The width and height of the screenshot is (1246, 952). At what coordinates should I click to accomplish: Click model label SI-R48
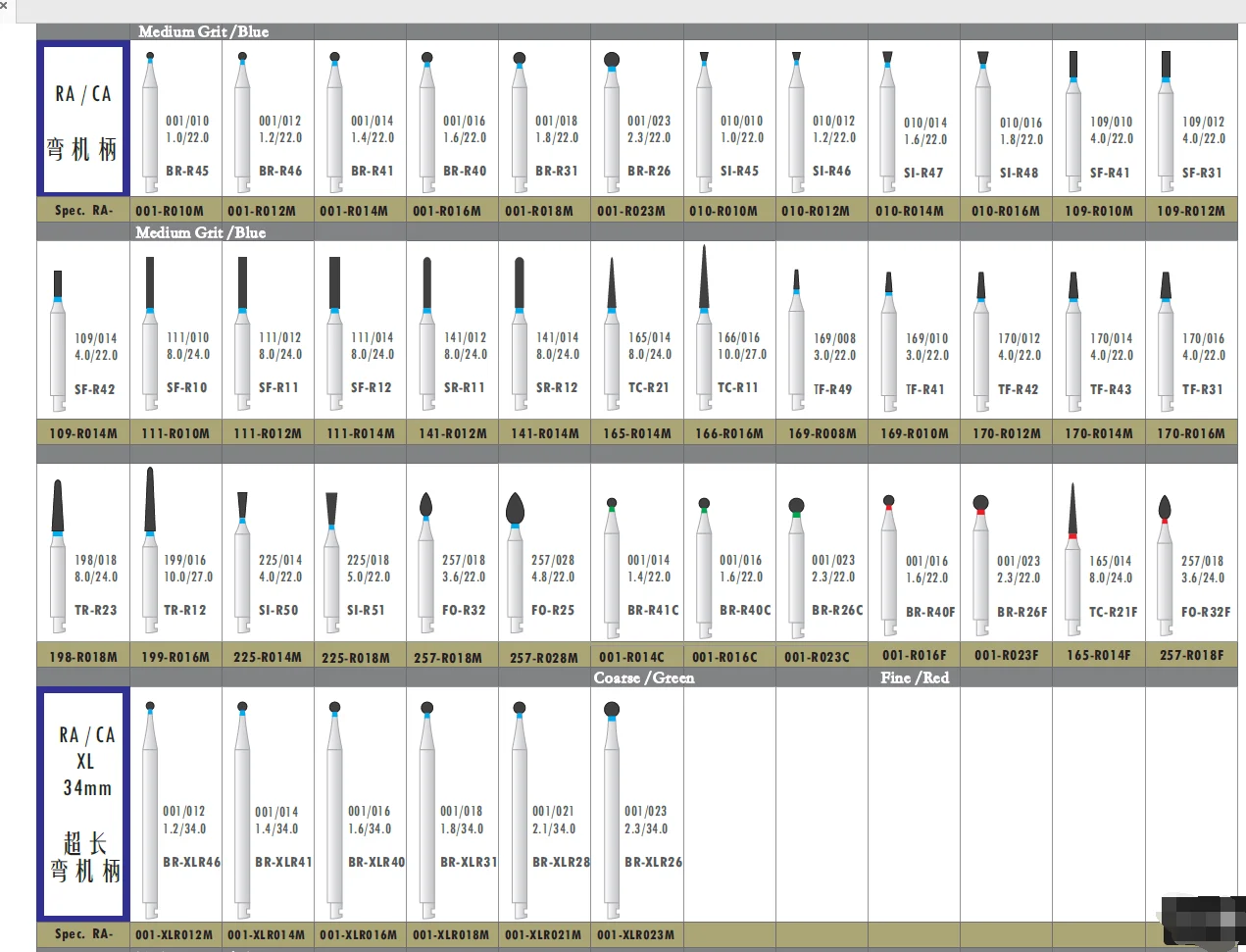[x=1019, y=173]
